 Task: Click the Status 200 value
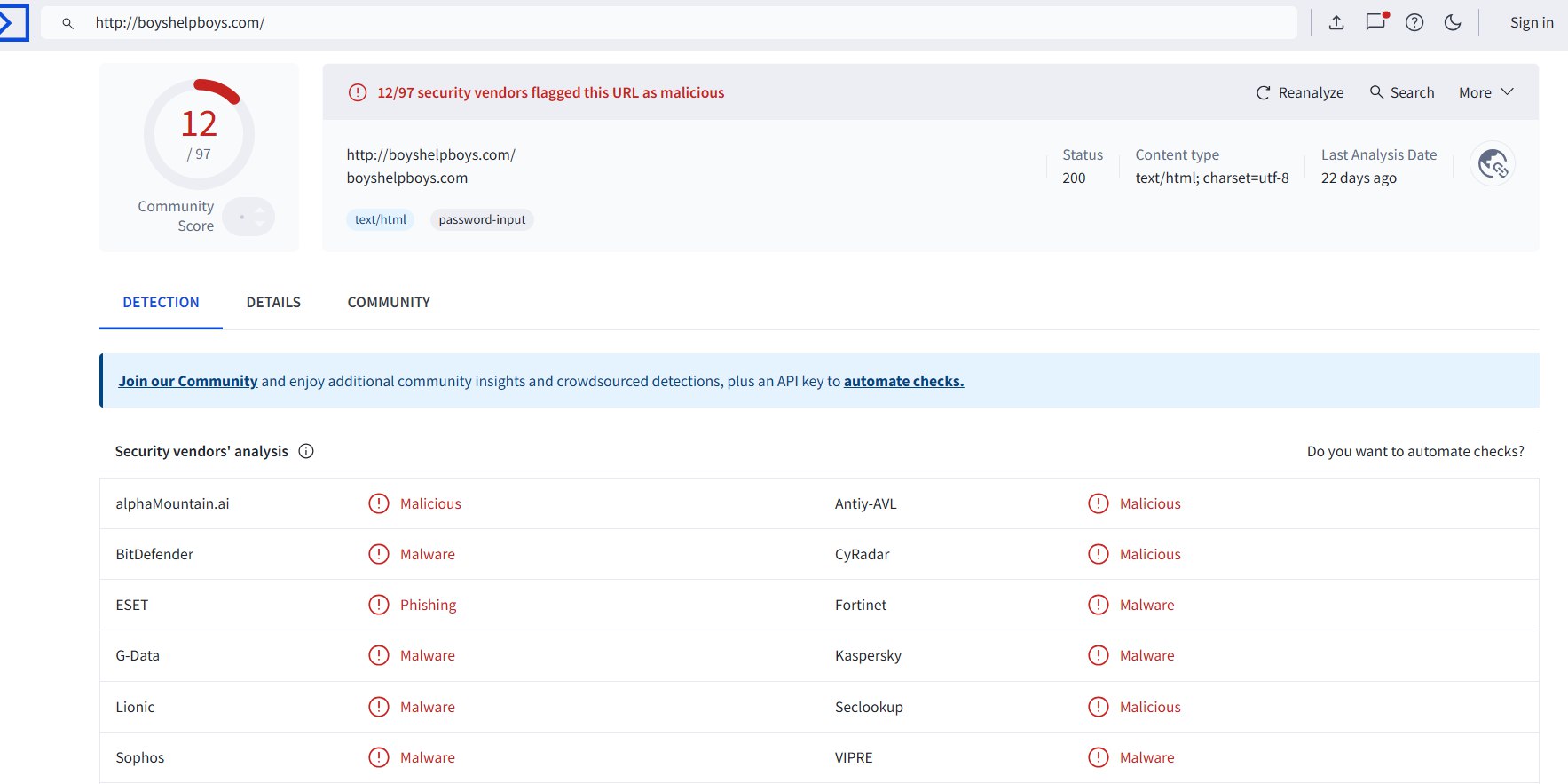[x=1074, y=178]
